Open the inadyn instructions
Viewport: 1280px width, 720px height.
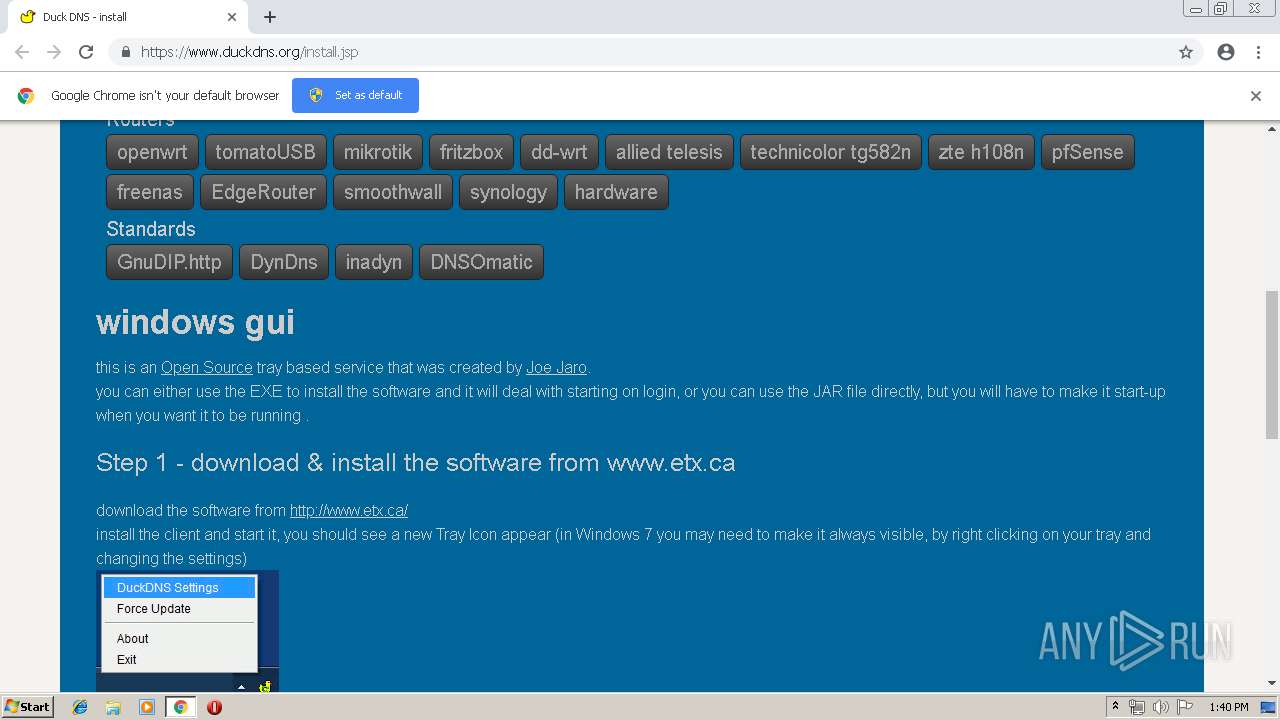(373, 262)
